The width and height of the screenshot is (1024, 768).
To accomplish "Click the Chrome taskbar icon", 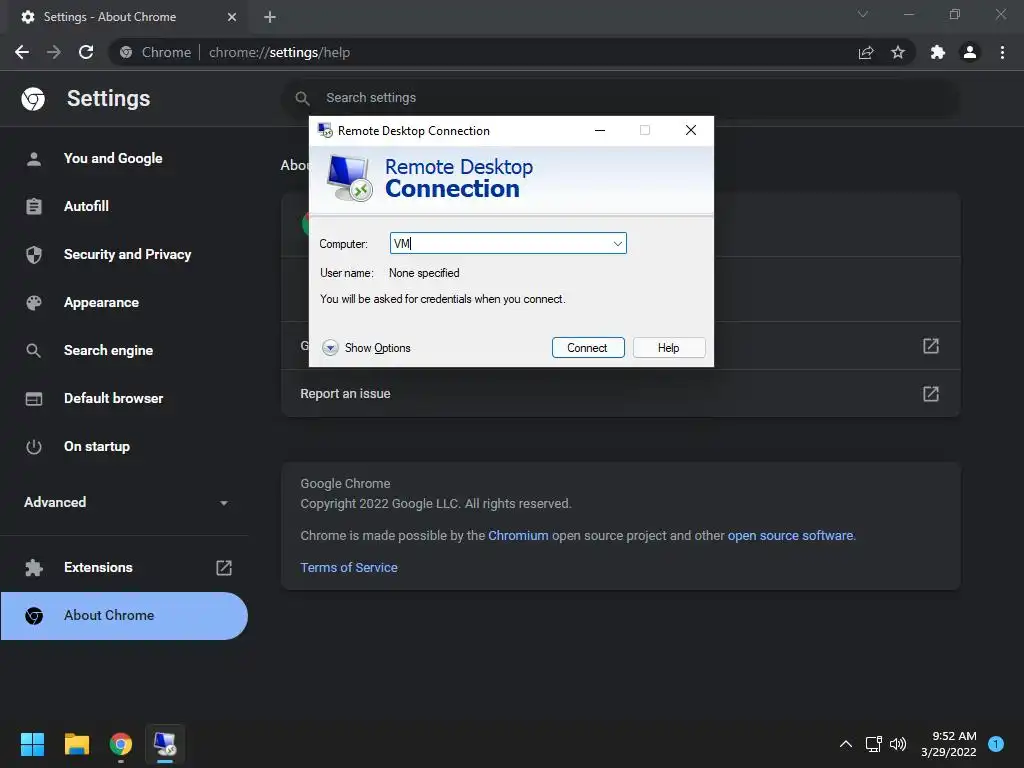I will (121, 744).
